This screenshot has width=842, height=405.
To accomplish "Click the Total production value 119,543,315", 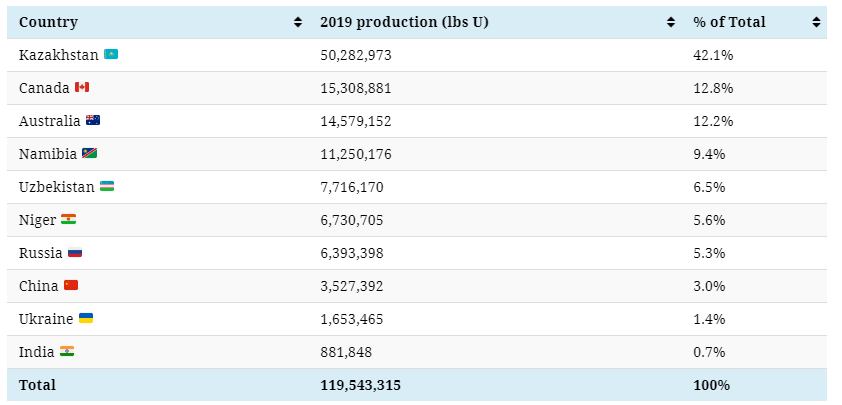I will [360, 385].
